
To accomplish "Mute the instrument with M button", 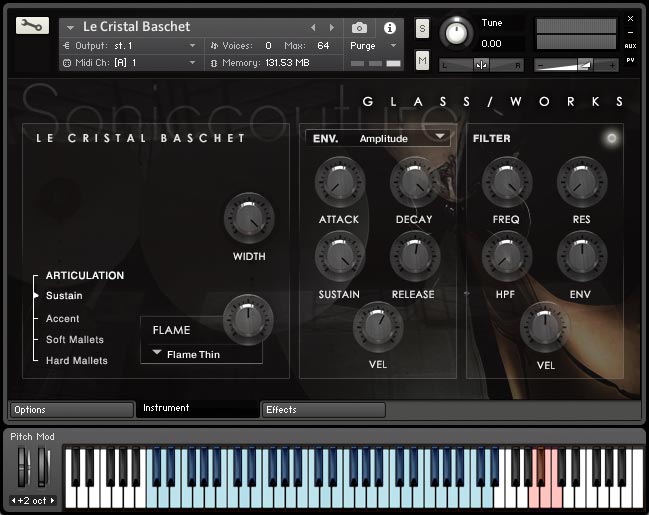I will 422,60.
